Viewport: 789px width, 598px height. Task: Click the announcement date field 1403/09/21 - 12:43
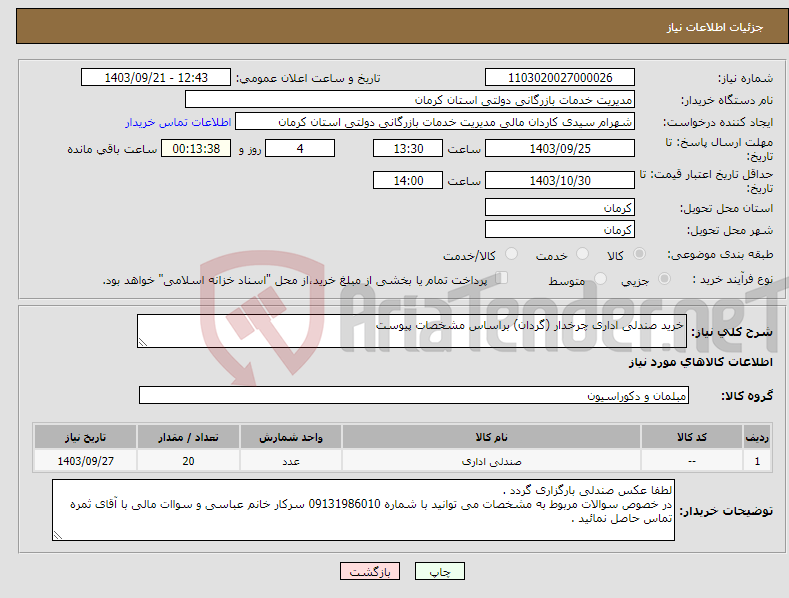tap(155, 78)
